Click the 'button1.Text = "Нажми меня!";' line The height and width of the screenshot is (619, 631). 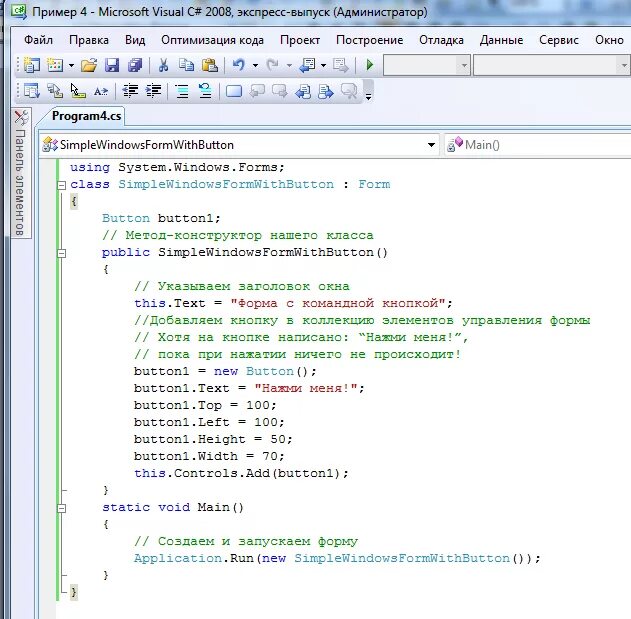coord(249,388)
